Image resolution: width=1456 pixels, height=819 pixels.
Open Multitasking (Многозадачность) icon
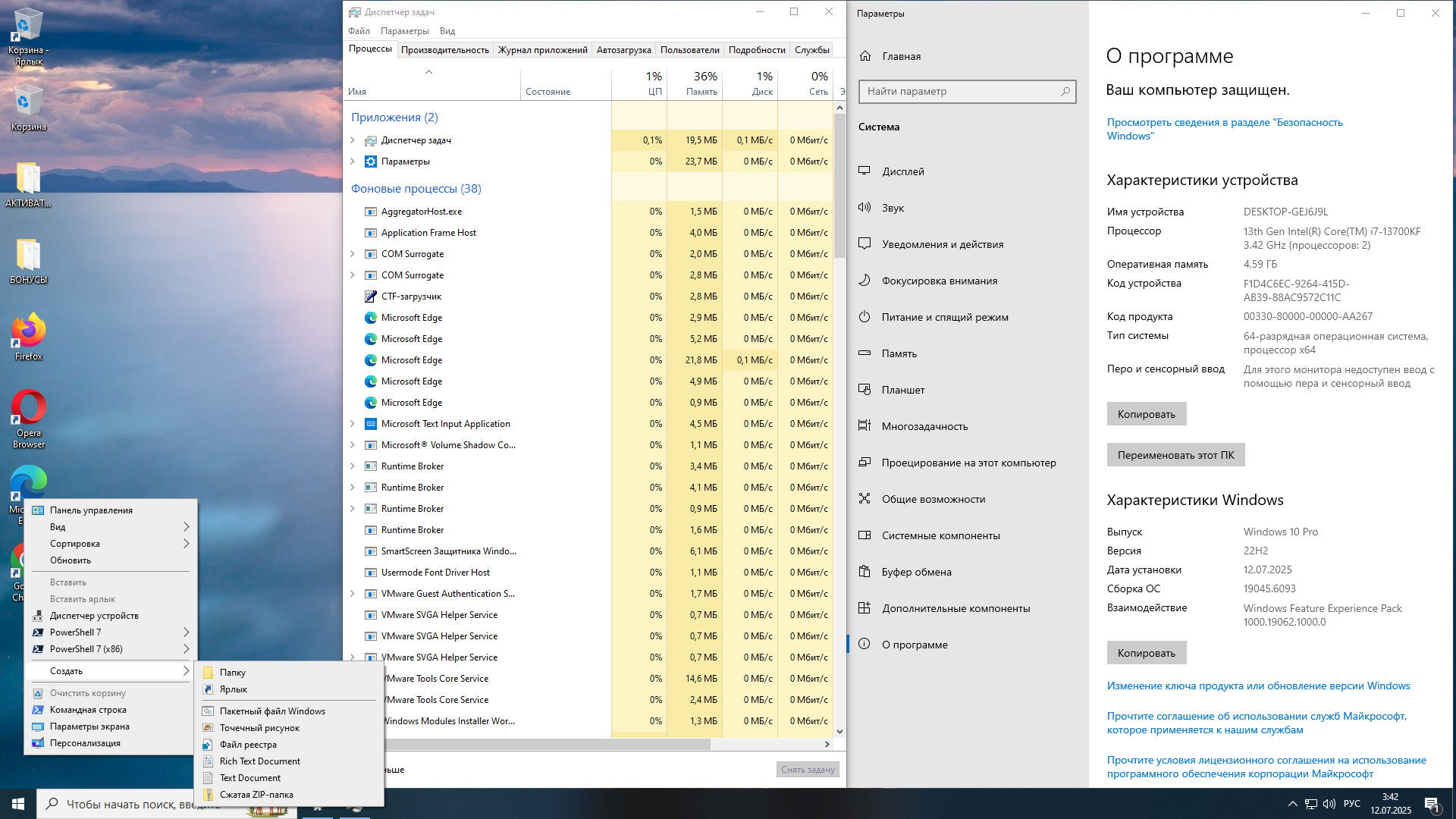(x=864, y=425)
